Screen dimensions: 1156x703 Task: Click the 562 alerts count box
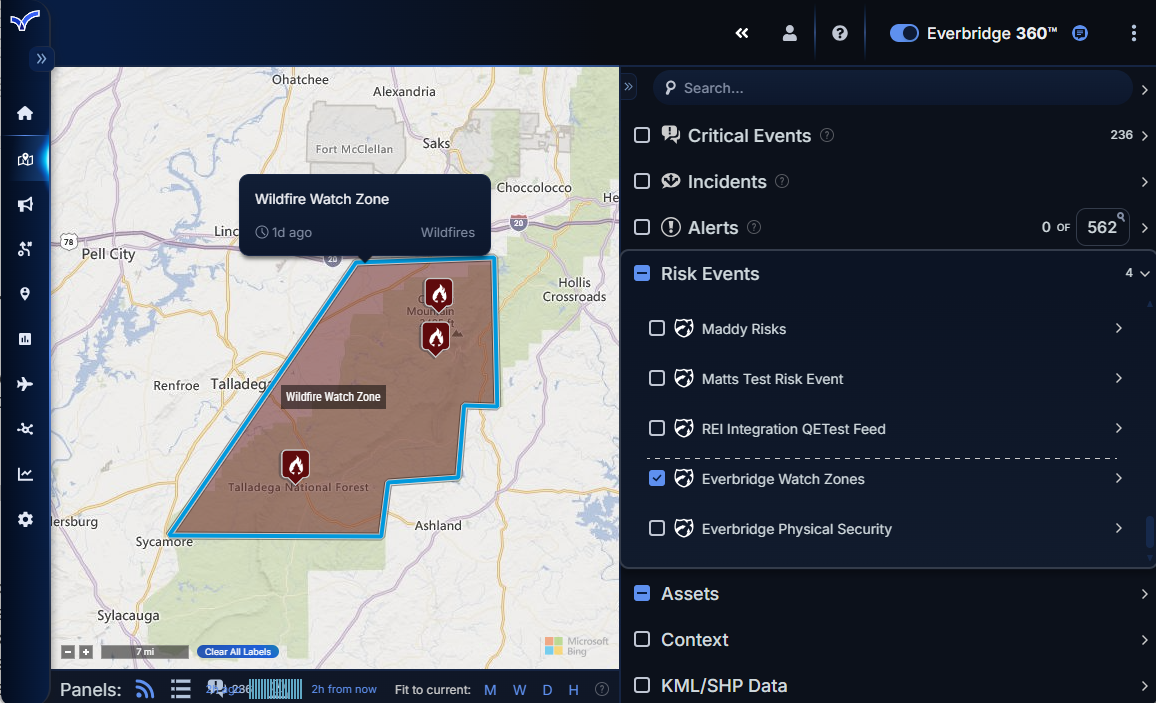1102,227
